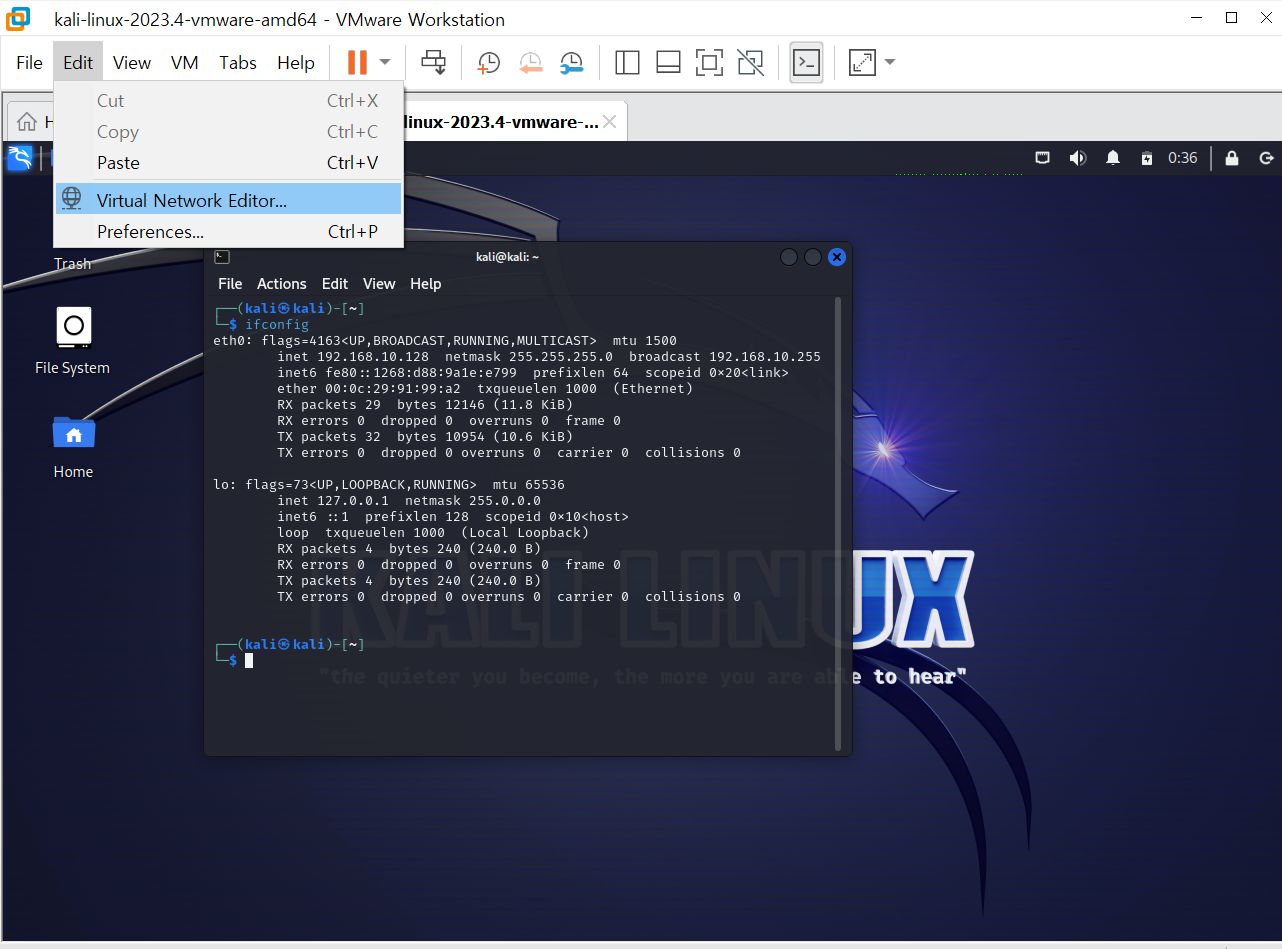
Task: Open the VMware Help menu
Action: click(x=296, y=62)
